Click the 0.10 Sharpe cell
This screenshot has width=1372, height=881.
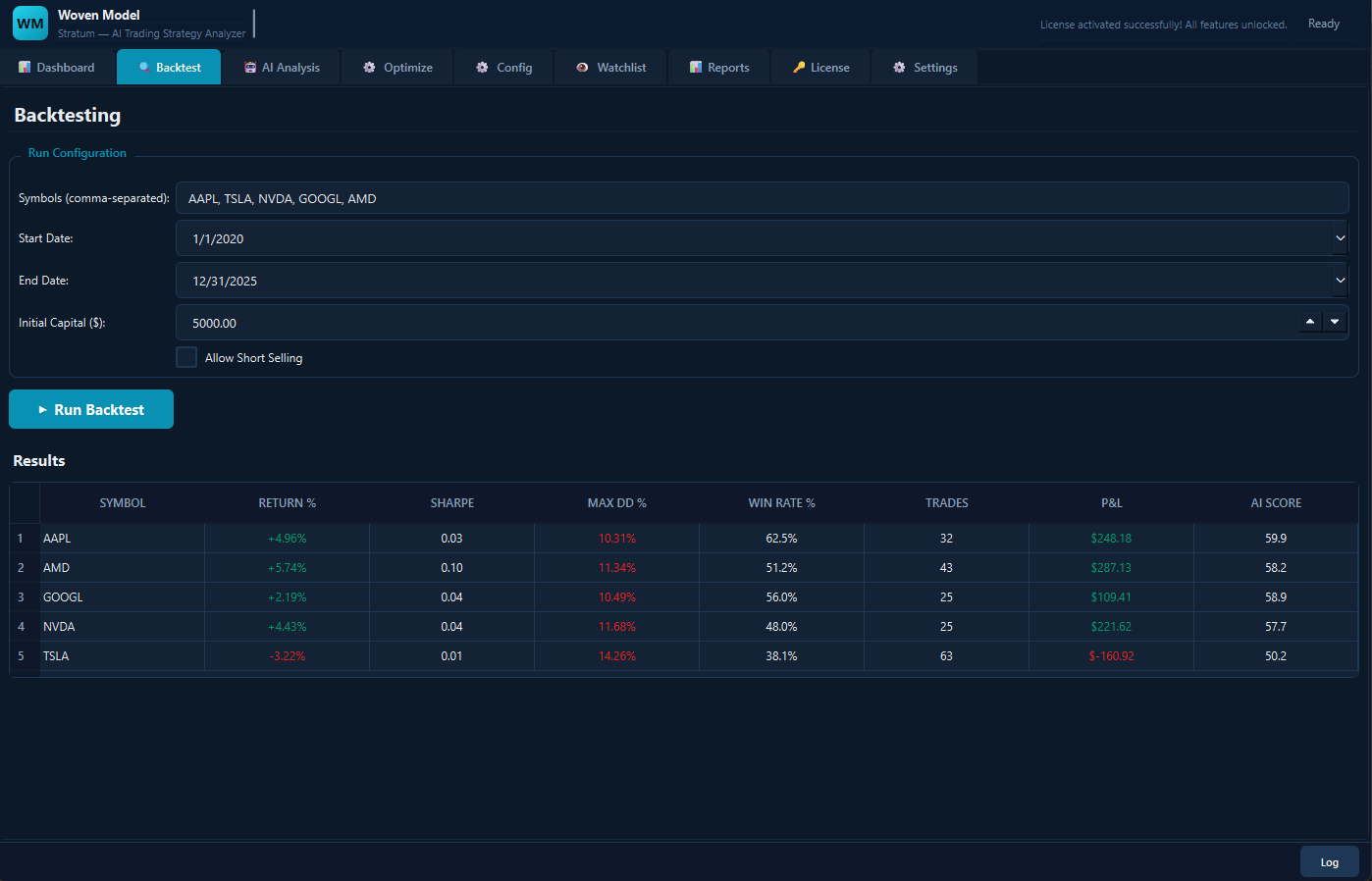pos(452,568)
